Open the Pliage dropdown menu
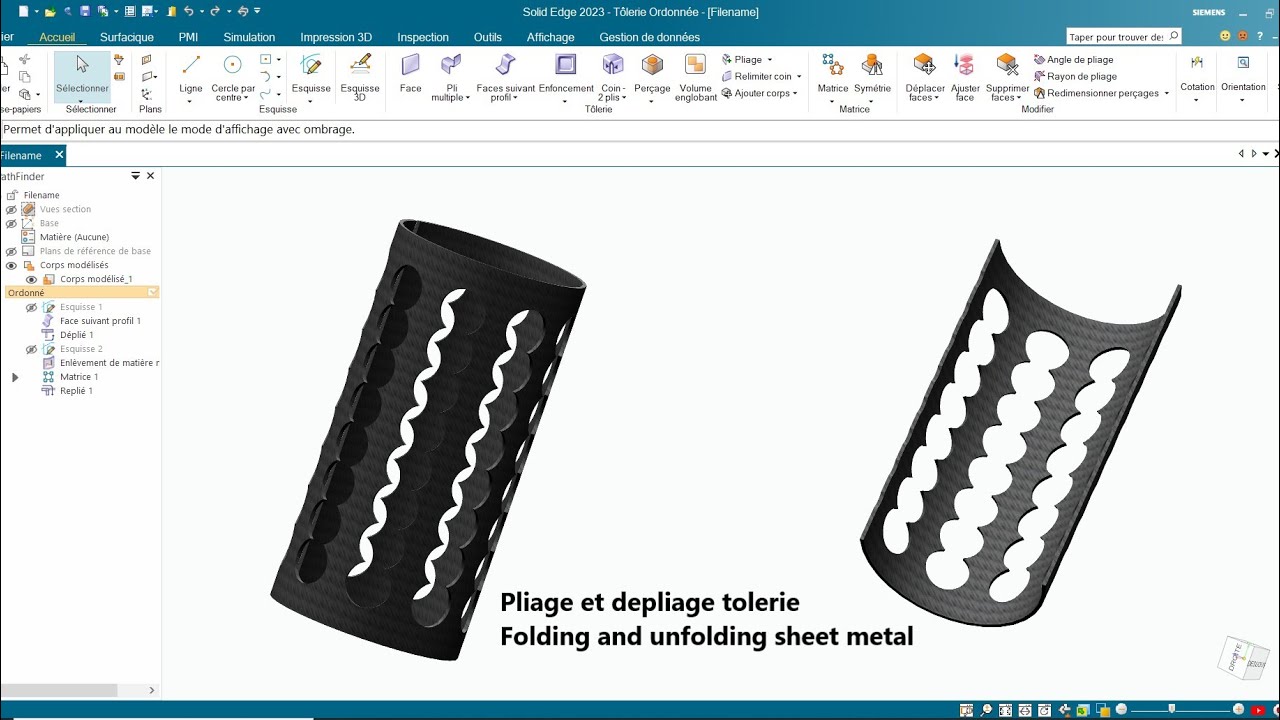Image resolution: width=1280 pixels, height=720 pixels. click(769, 60)
